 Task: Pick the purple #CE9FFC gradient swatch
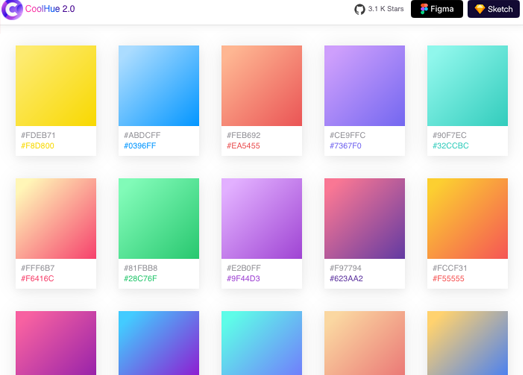[365, 86]
